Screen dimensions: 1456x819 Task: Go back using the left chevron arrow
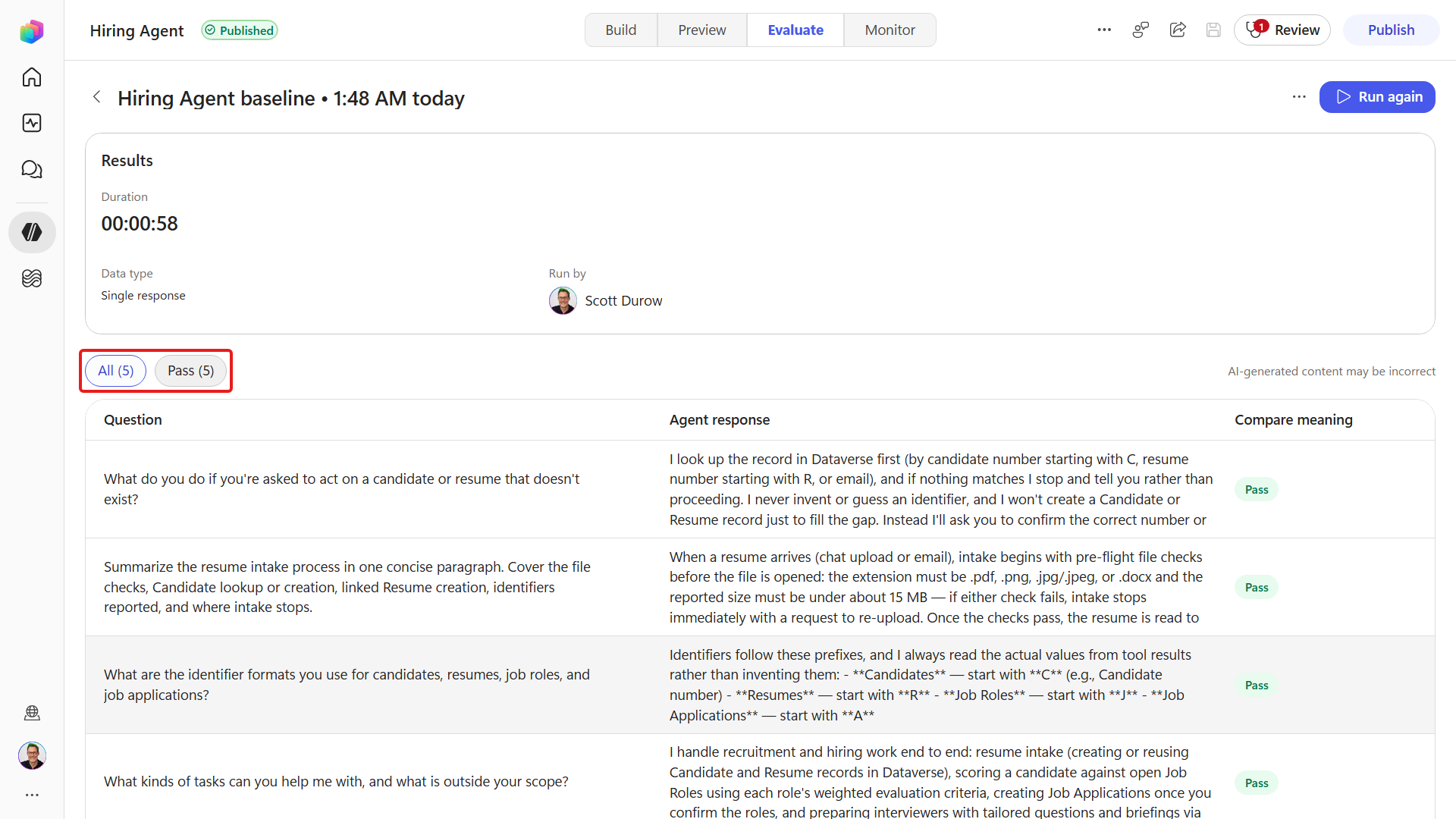[97, 97]
